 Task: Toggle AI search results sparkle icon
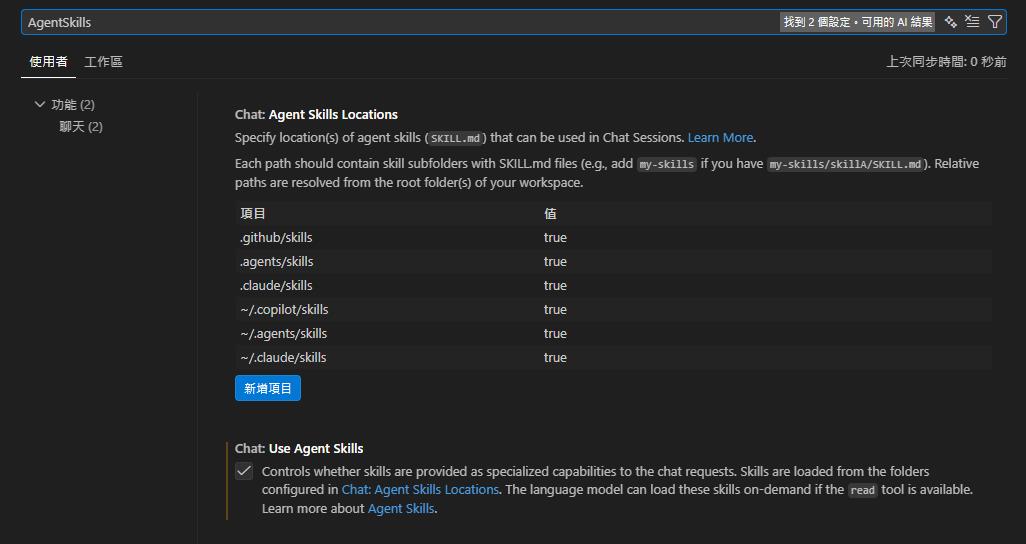[x=950, y=22]
